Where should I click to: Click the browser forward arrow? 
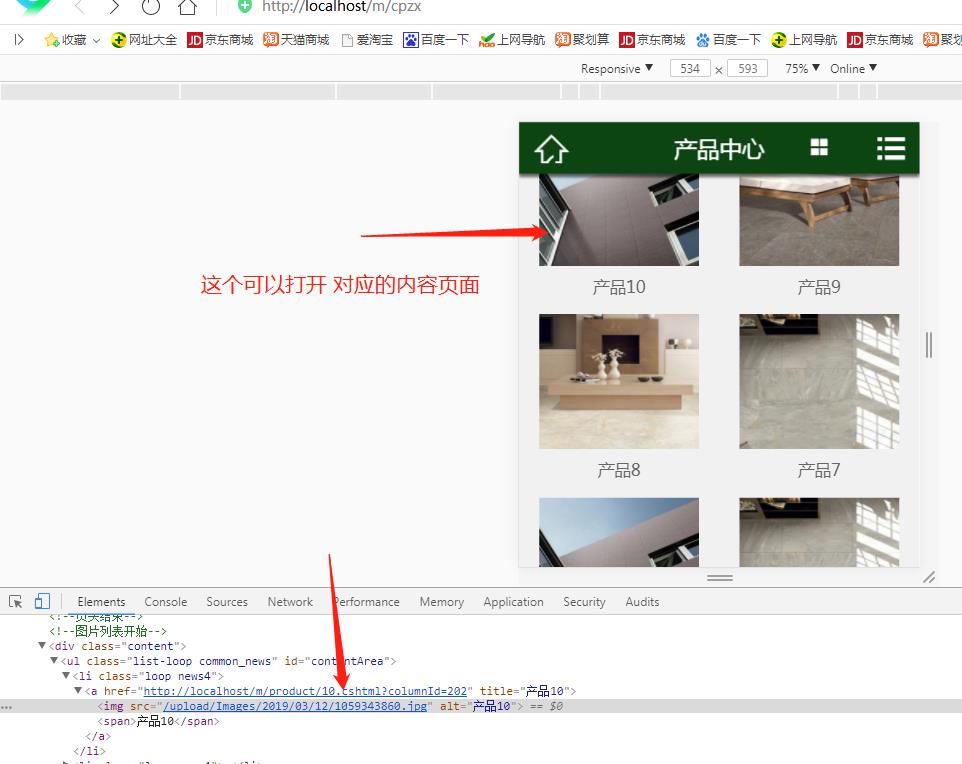click(x=114, y=7)
